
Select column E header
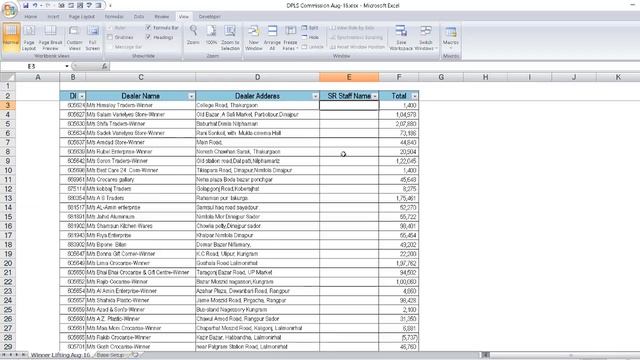tap(349, 77)
